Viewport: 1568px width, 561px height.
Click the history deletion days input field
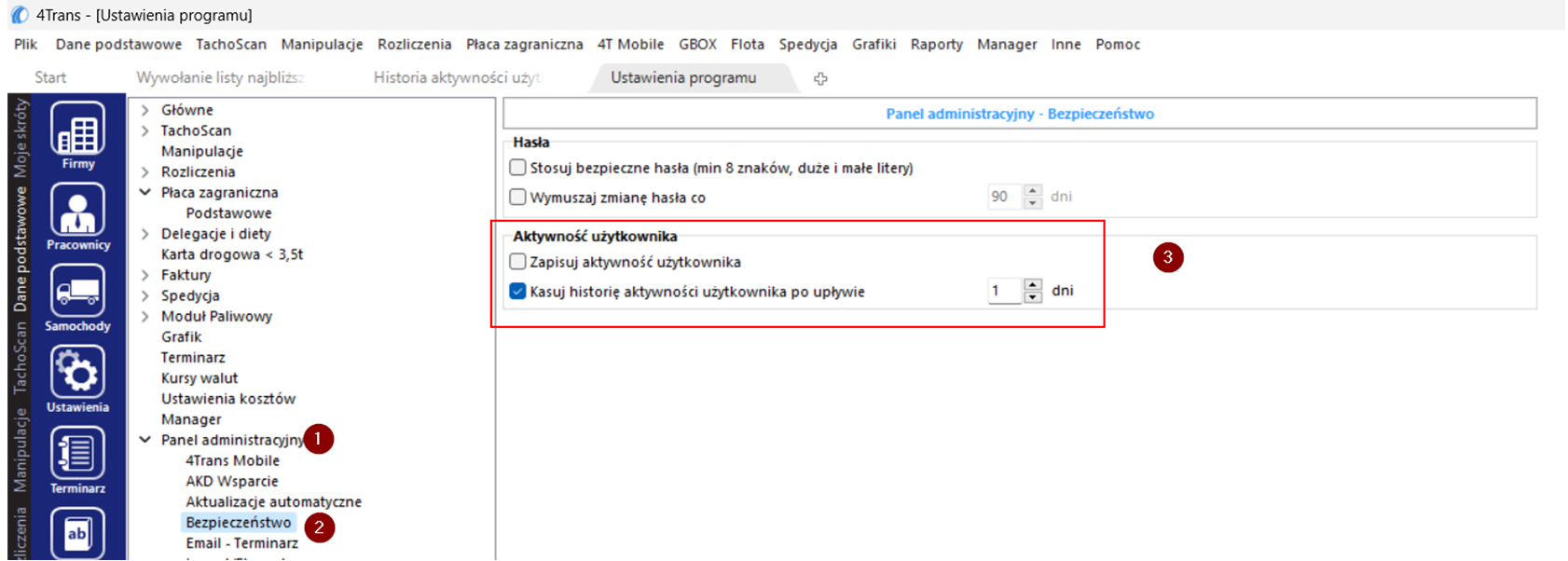1005,292
